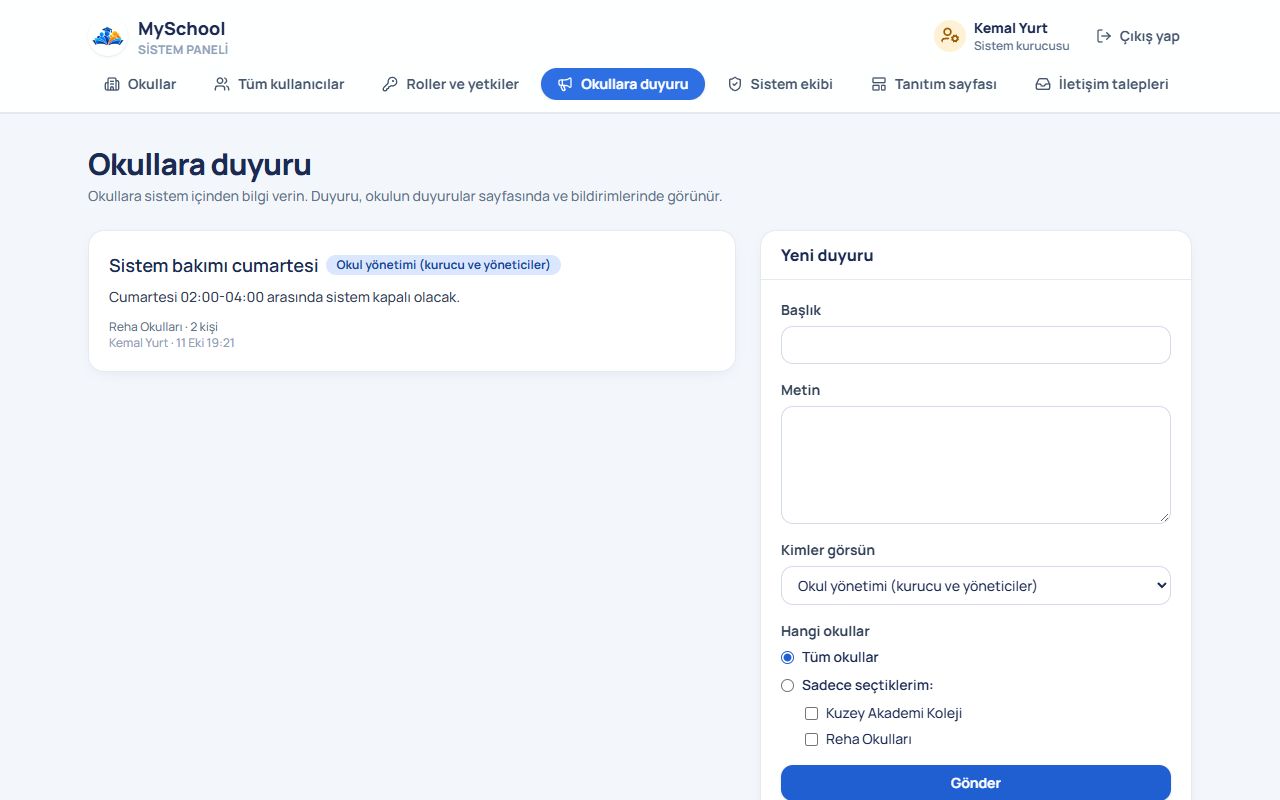Click the announcement body text about Cumartesi 02:00-04:00
The image size is (1280, 800).
point(284,297)
